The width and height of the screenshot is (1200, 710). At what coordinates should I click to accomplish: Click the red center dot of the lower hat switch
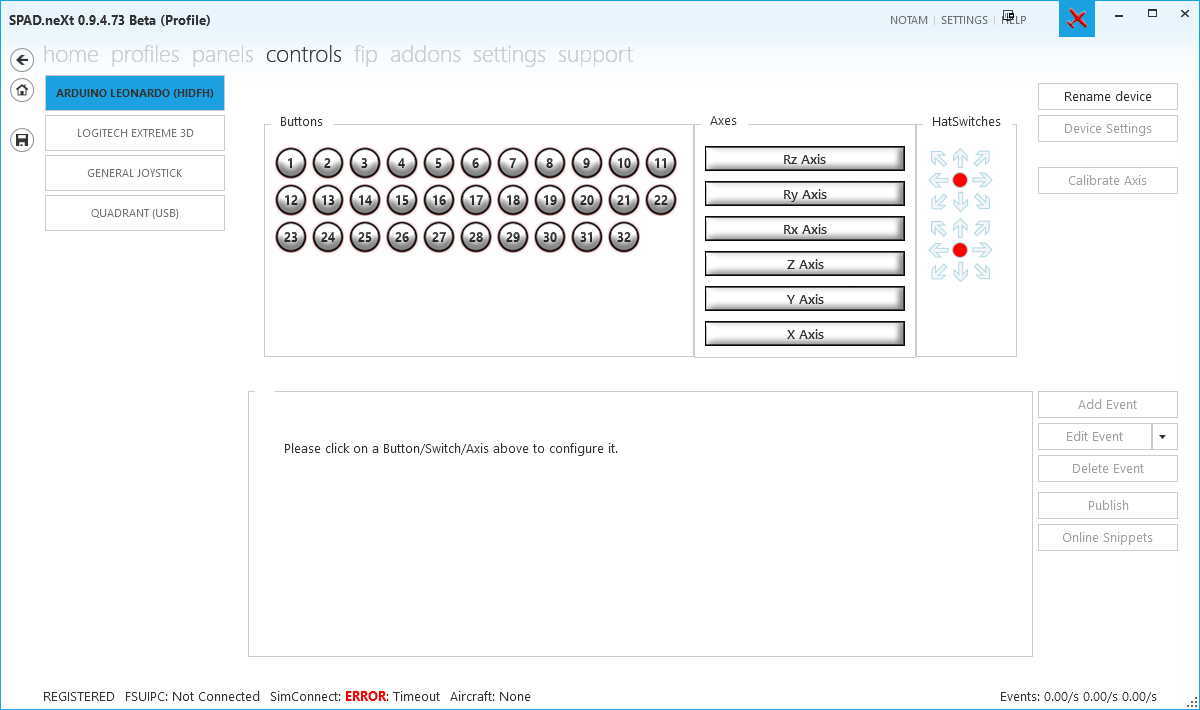click(x=960, y=250)
